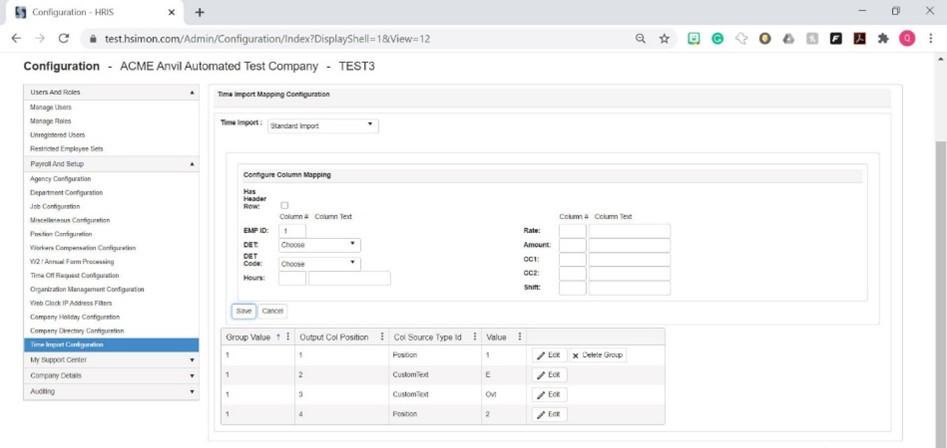
Task: Open the Value column menu dots
Action: (520, 337)
